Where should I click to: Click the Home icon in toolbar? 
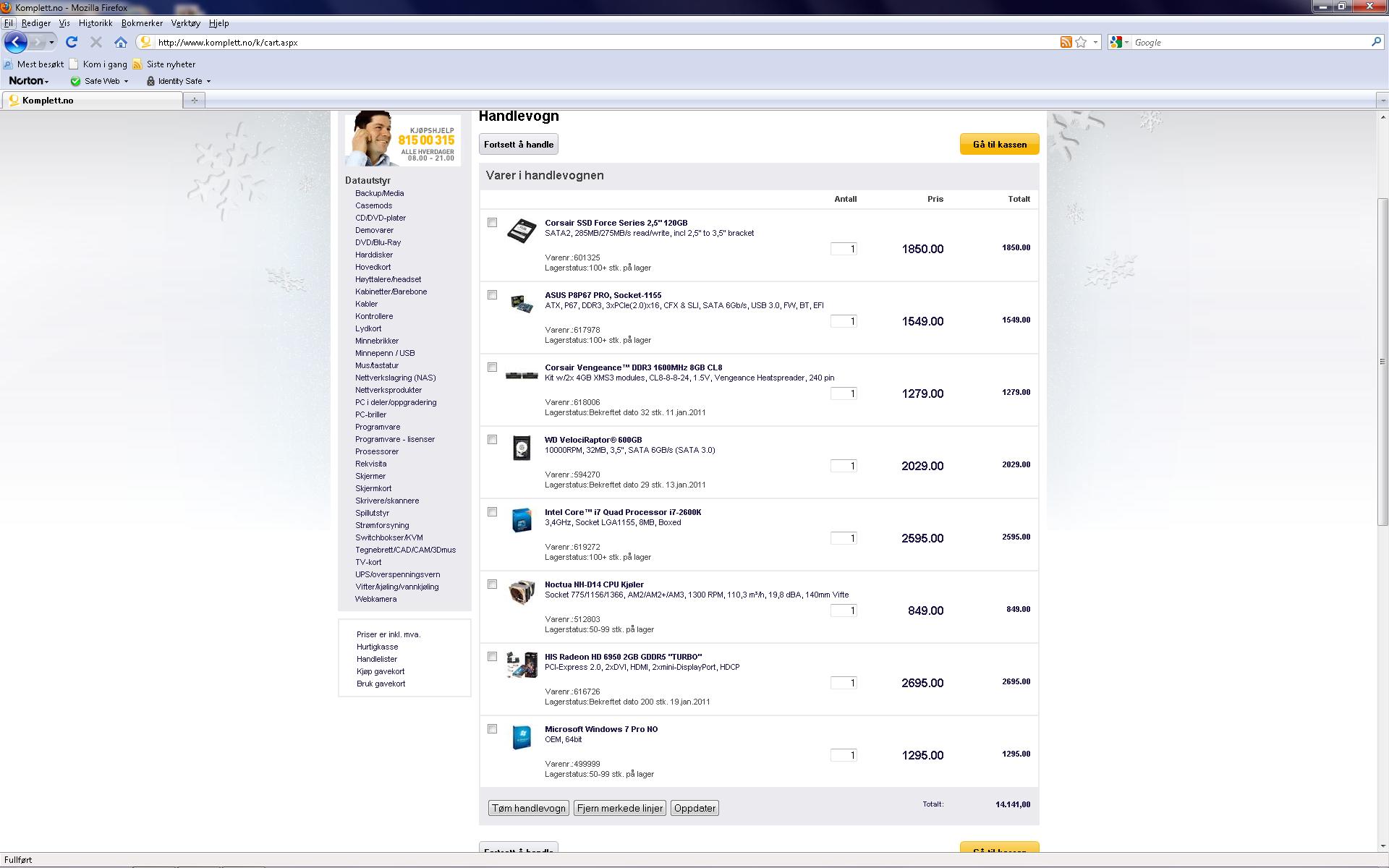(121, 42)
